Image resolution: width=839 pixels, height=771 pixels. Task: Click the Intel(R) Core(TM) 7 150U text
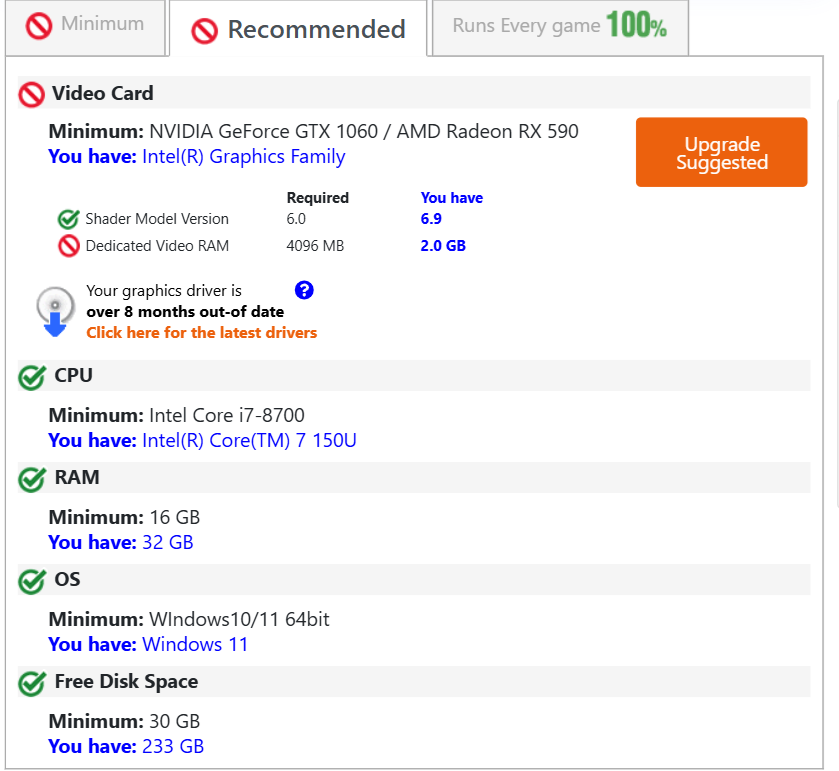(249, 440)
